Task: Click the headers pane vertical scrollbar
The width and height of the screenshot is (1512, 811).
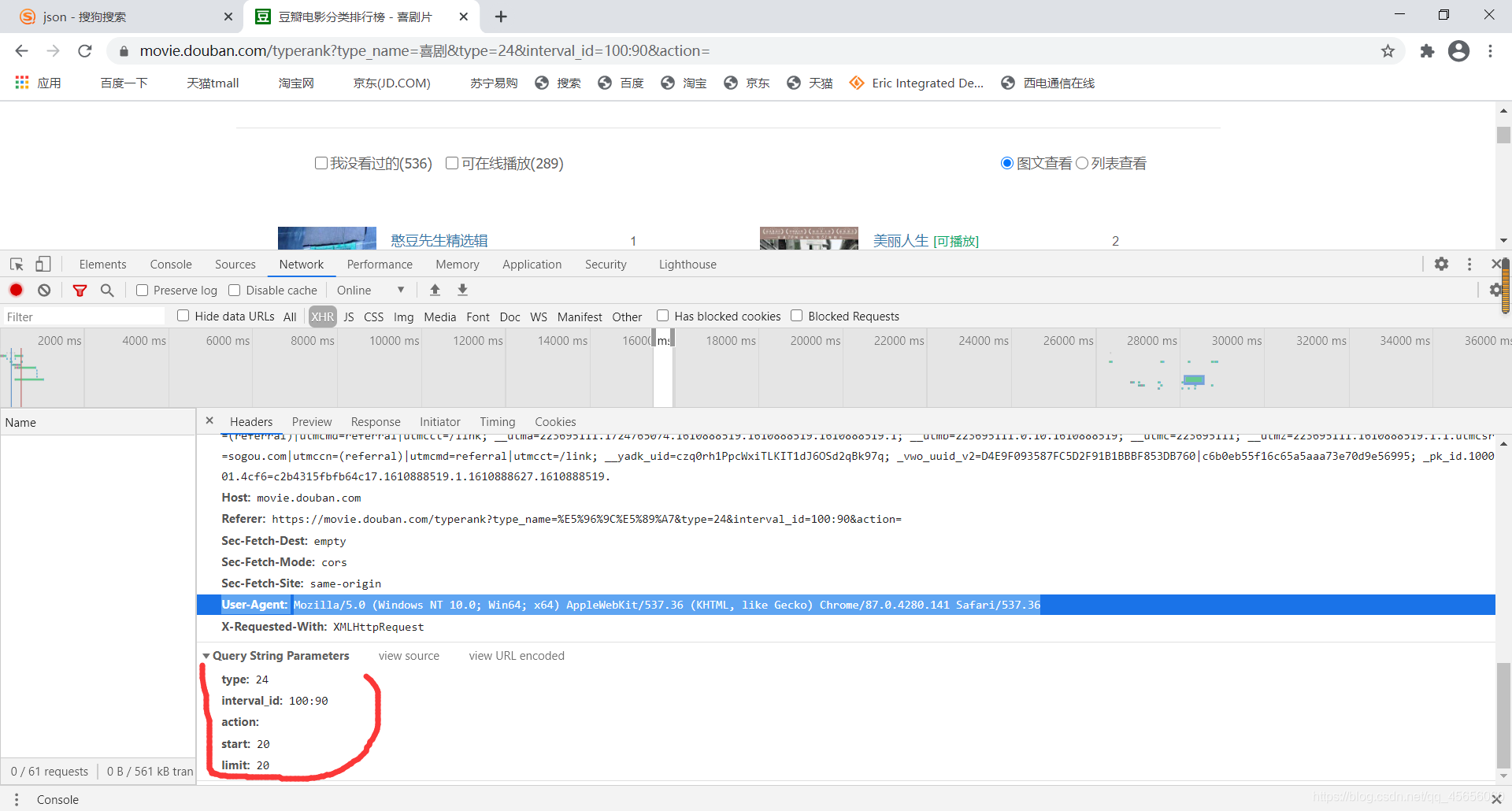Action: coord(1503,715)
